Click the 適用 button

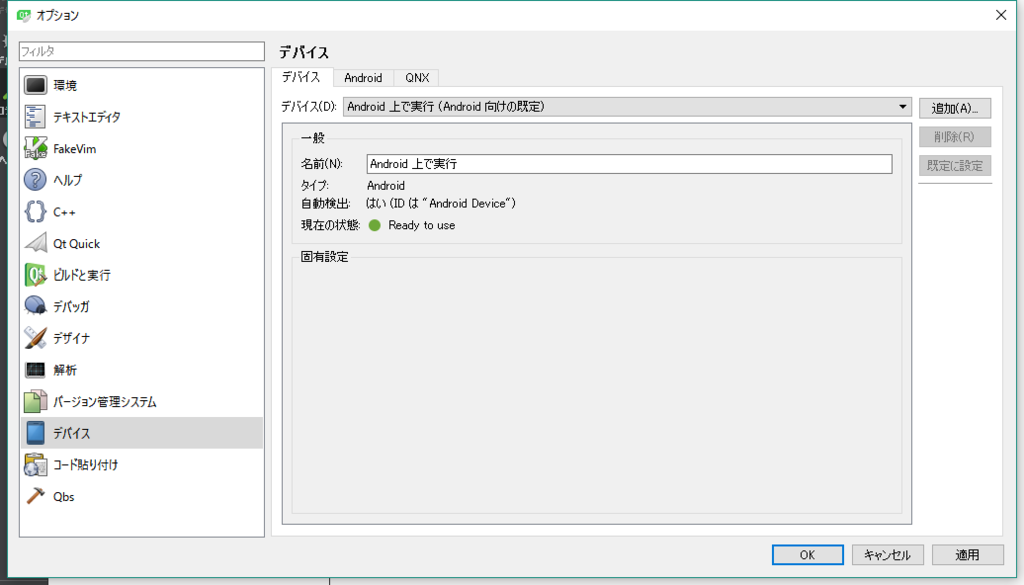pyautogui.click(x=967, y=555)
